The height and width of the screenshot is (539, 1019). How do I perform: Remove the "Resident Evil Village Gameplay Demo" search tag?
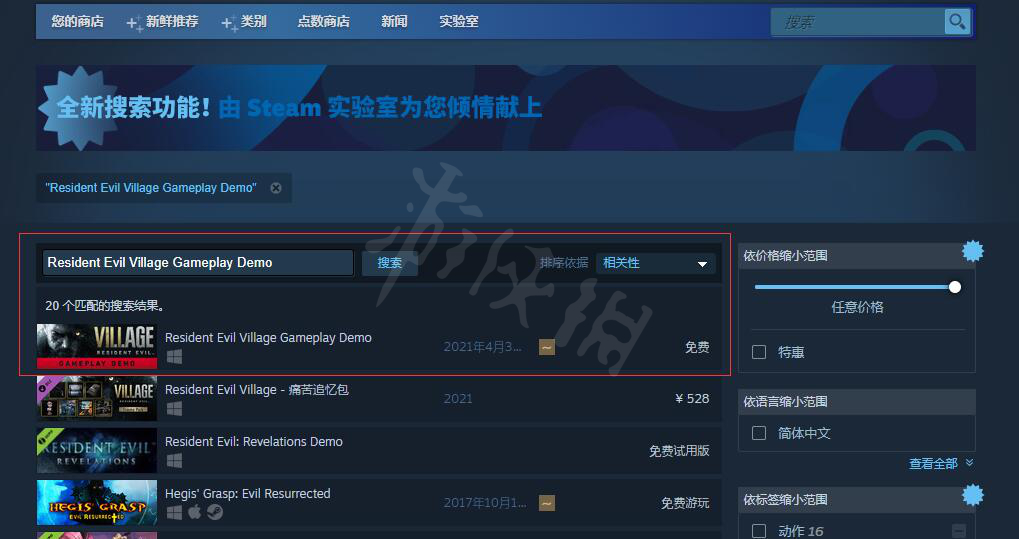(x=276, y=188)
